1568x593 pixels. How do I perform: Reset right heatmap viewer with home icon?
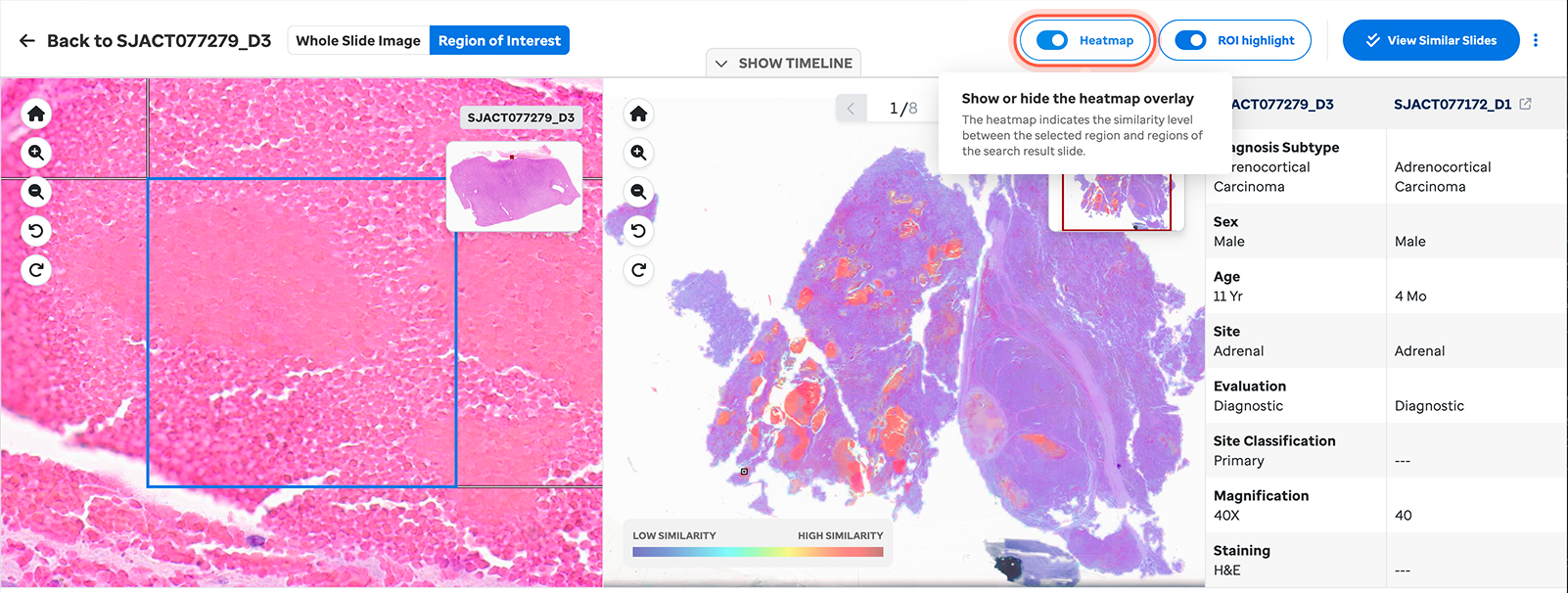(x=639, y=114)
